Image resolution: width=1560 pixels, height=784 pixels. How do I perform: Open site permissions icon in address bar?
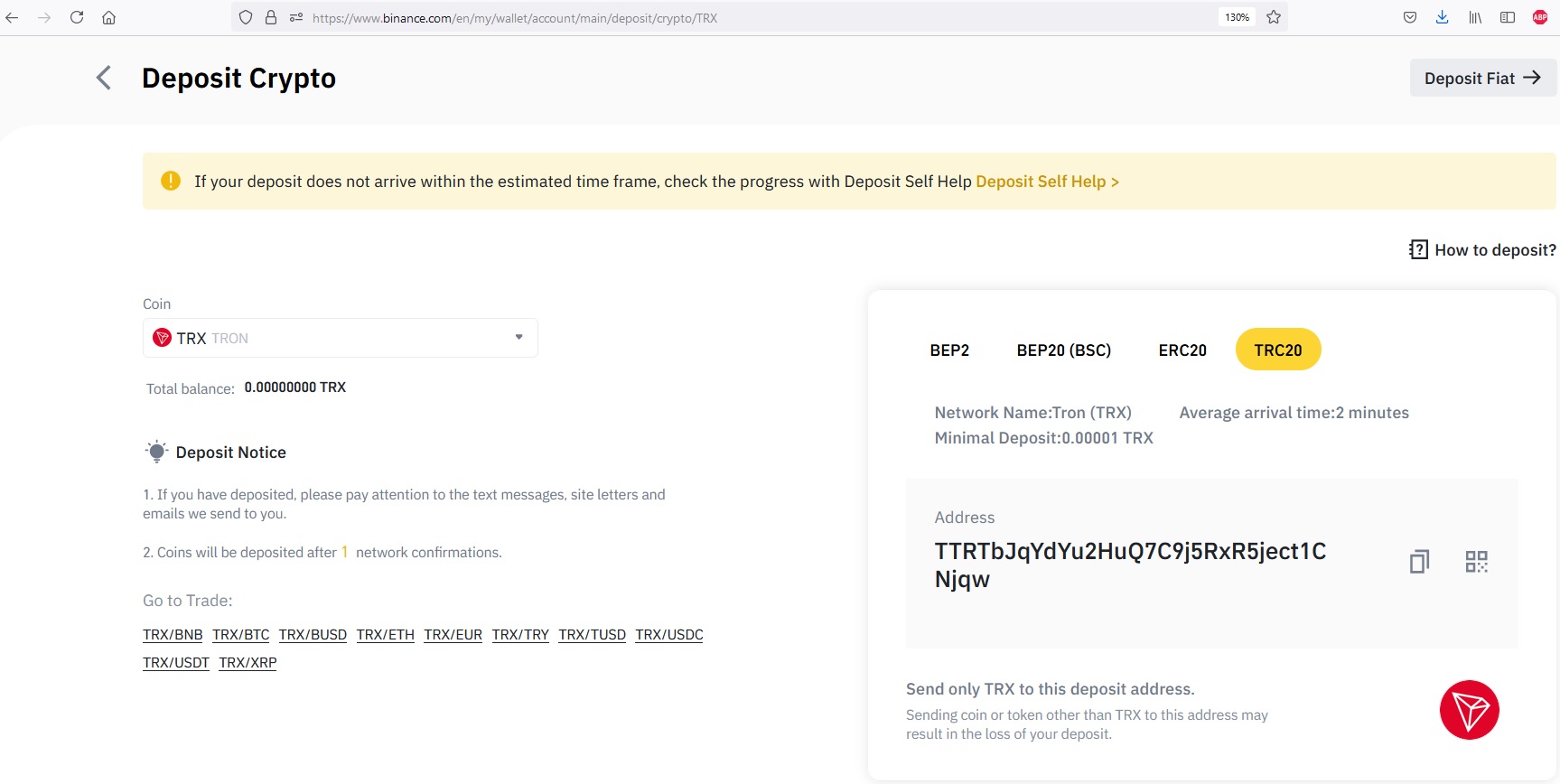point(295,17)
